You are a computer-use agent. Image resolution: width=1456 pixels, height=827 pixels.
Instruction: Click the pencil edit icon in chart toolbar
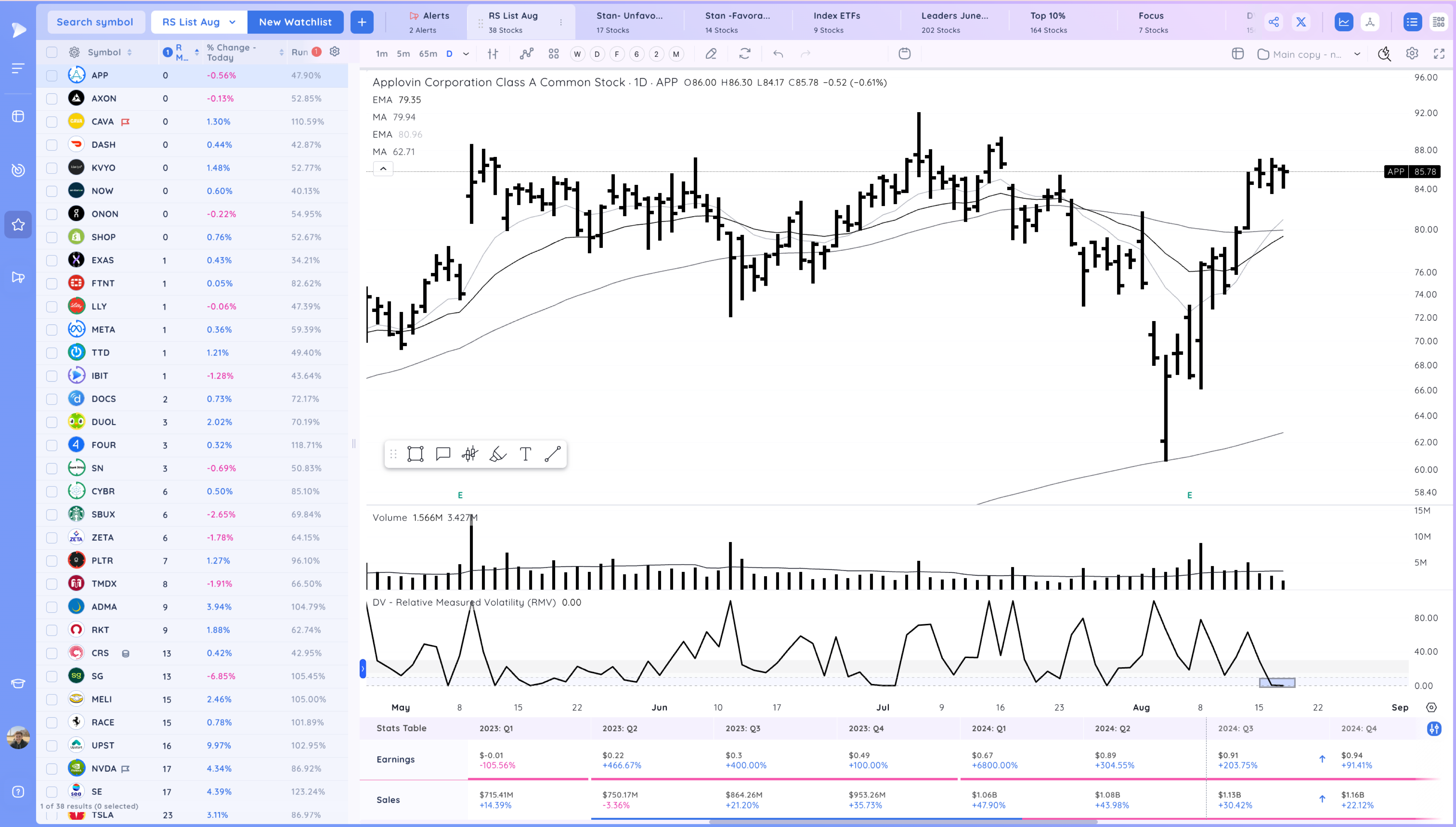click(711, 54)
